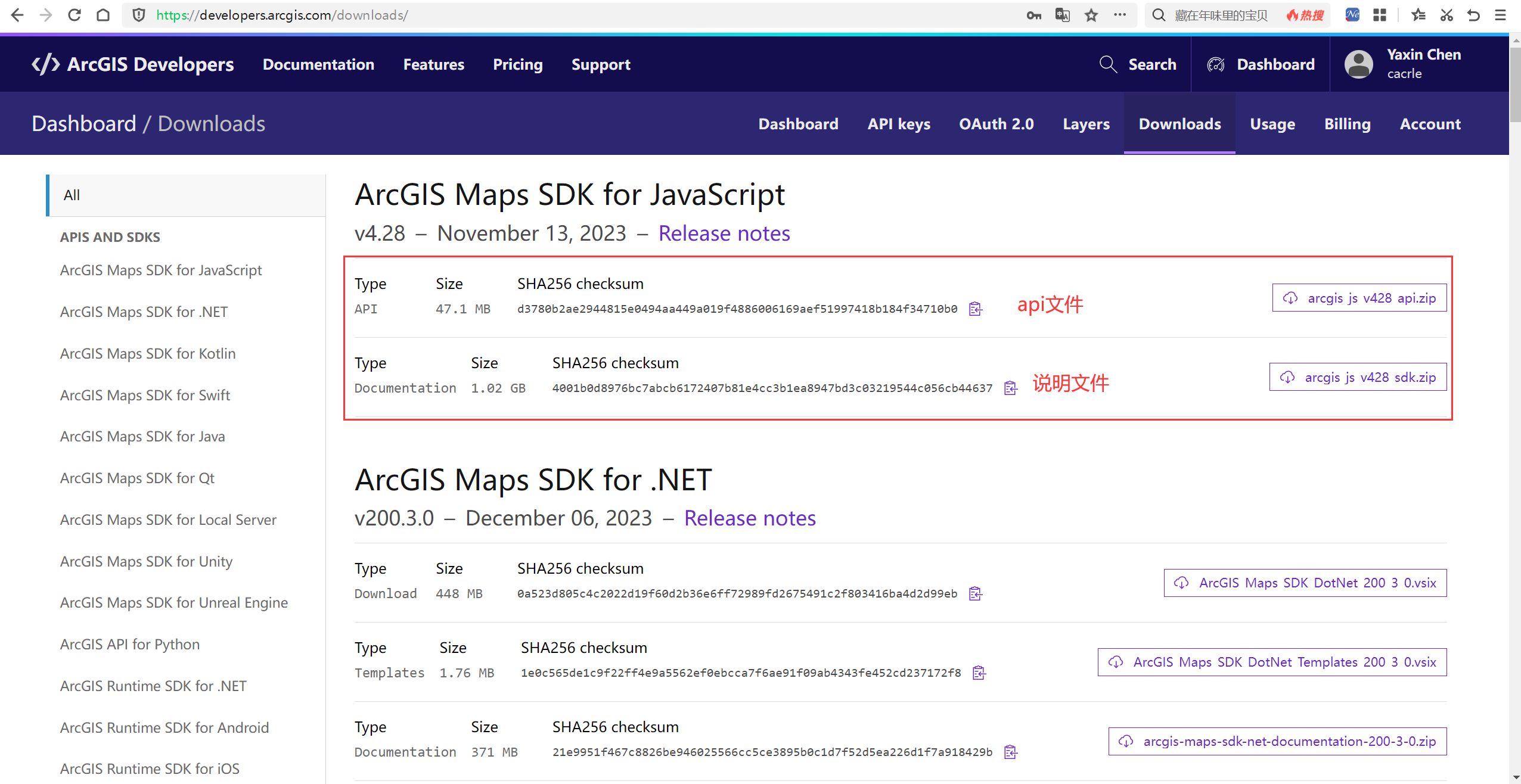Select ArcGIS Maps SDK for Unity in sidebar
The image size is (1521, 784).
tap(146, 561)
